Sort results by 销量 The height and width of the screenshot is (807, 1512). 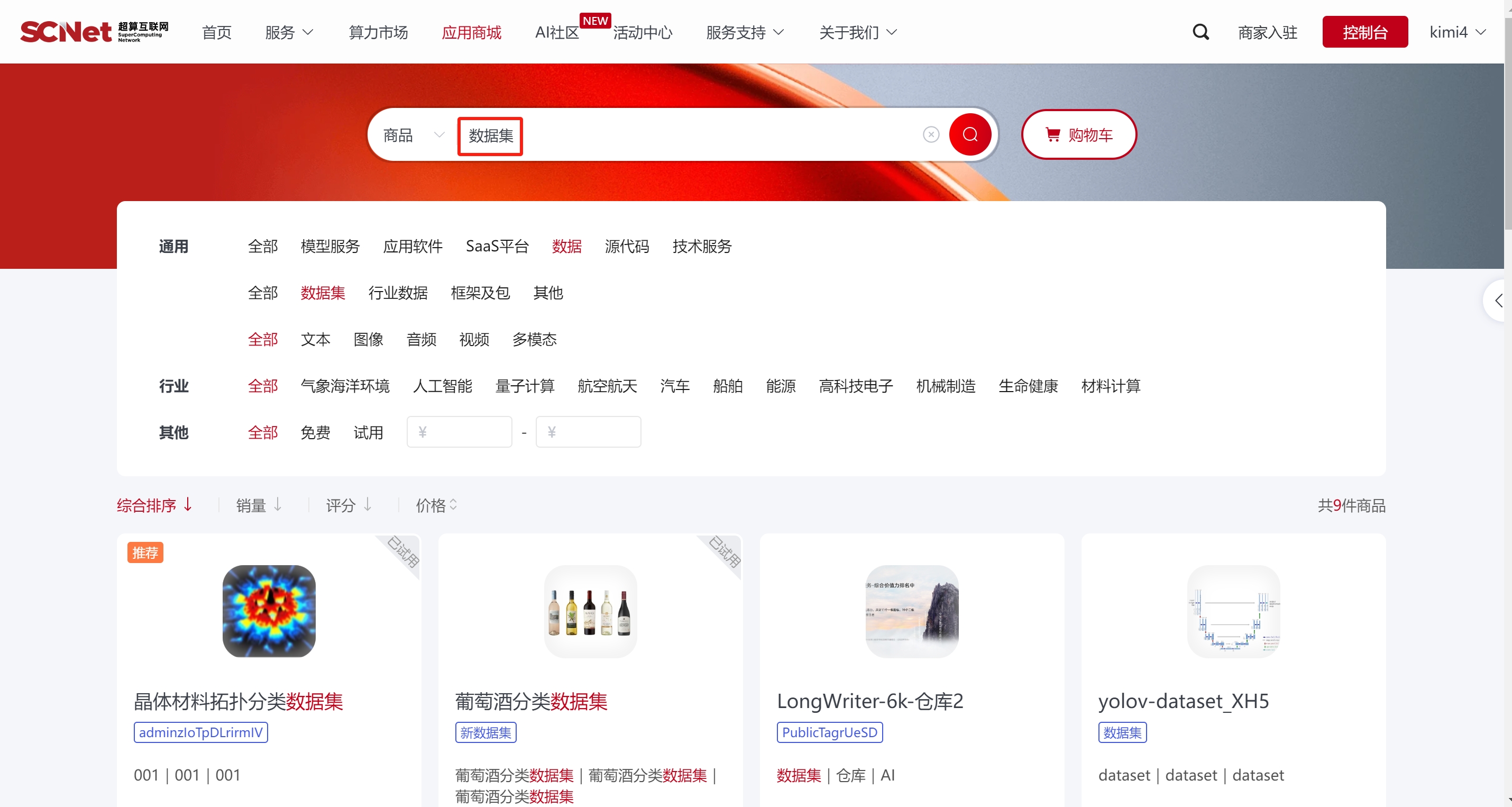[x=259, y=505]
